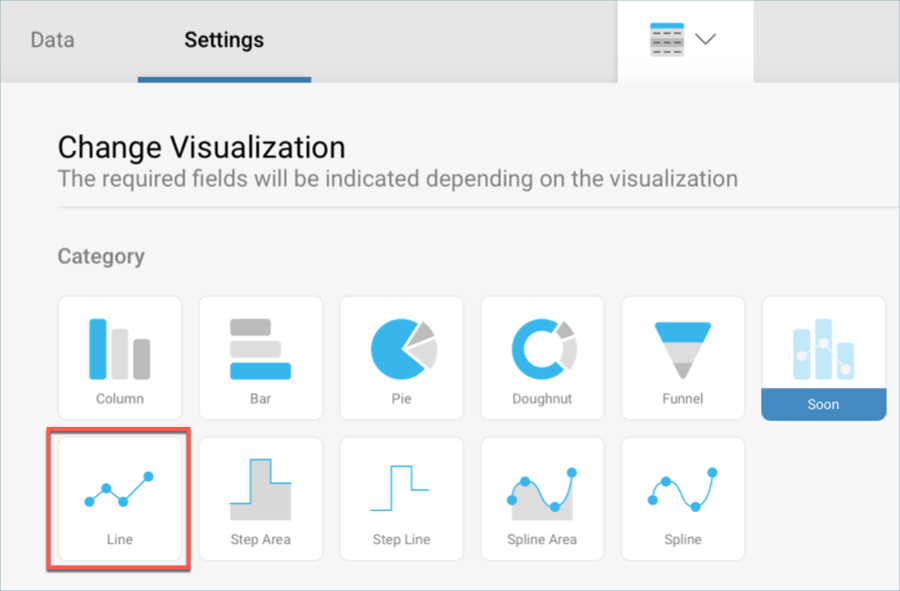The height and width of the screenshot is (591, 900).
Task: Choose the Spline chart type
Action: click(683, 498)
